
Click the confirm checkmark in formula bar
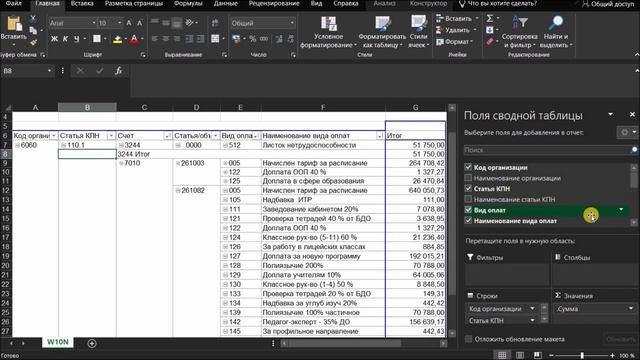[x=99, y=71]
